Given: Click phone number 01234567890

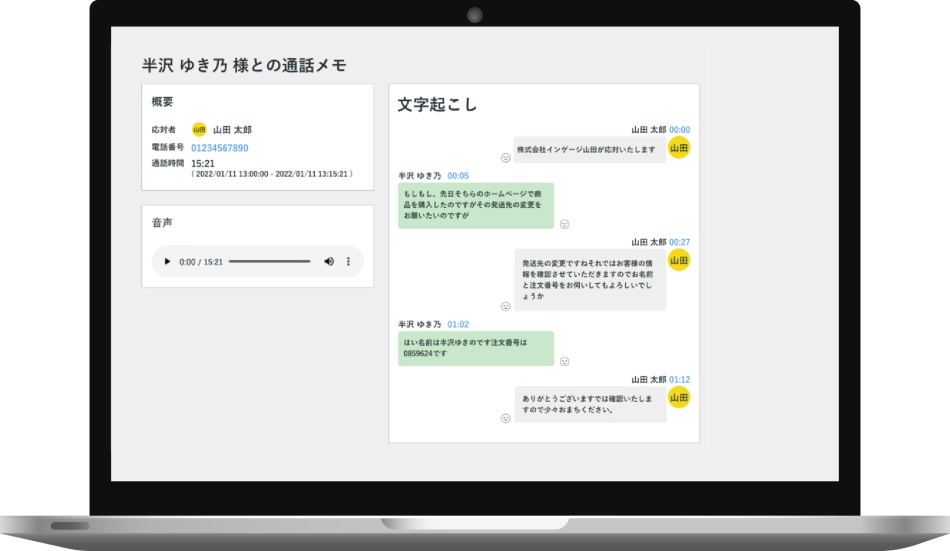Looking at the screenshot, I should click(x=219, y=148).
